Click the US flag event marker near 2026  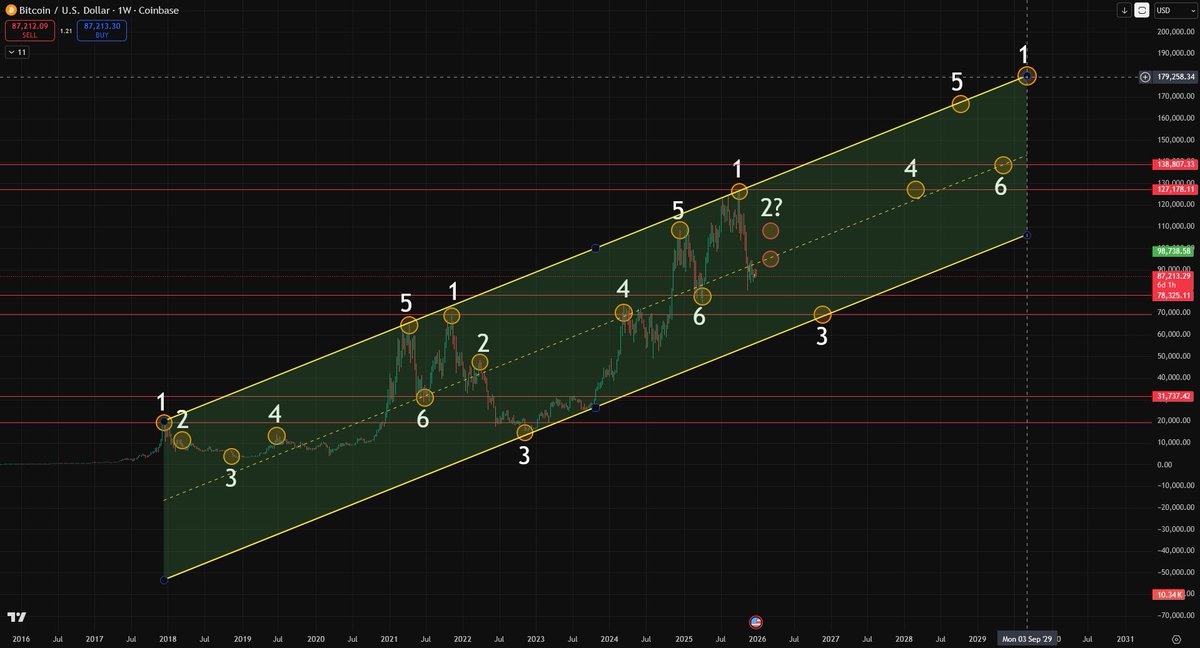click(756, 621)
